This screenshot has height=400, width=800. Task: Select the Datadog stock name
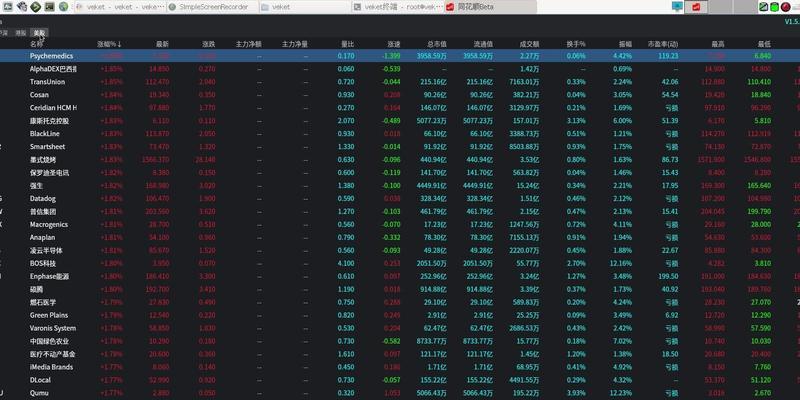(x=43, y=198)
